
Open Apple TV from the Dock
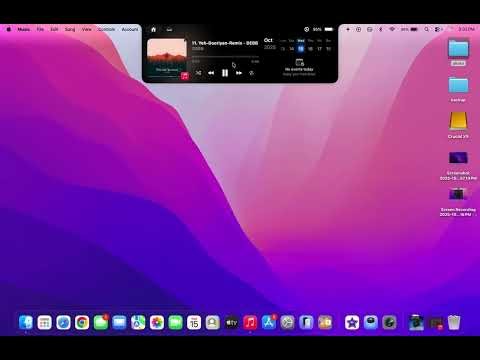click(x=232, y=322)
